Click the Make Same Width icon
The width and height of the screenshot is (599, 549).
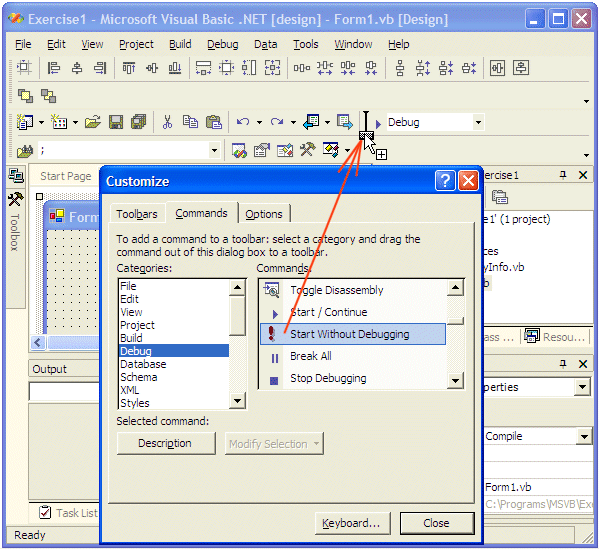pyautogui.click(x=203, y=68)
